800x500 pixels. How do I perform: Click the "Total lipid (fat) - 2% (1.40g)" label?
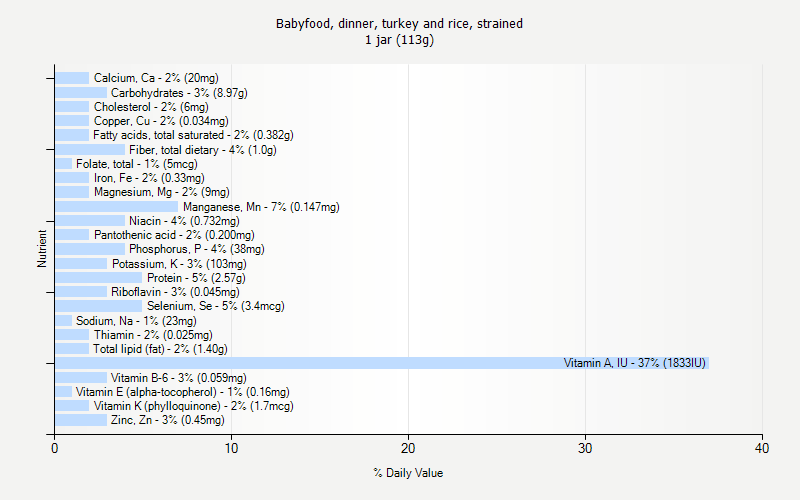tap(160, 349)
